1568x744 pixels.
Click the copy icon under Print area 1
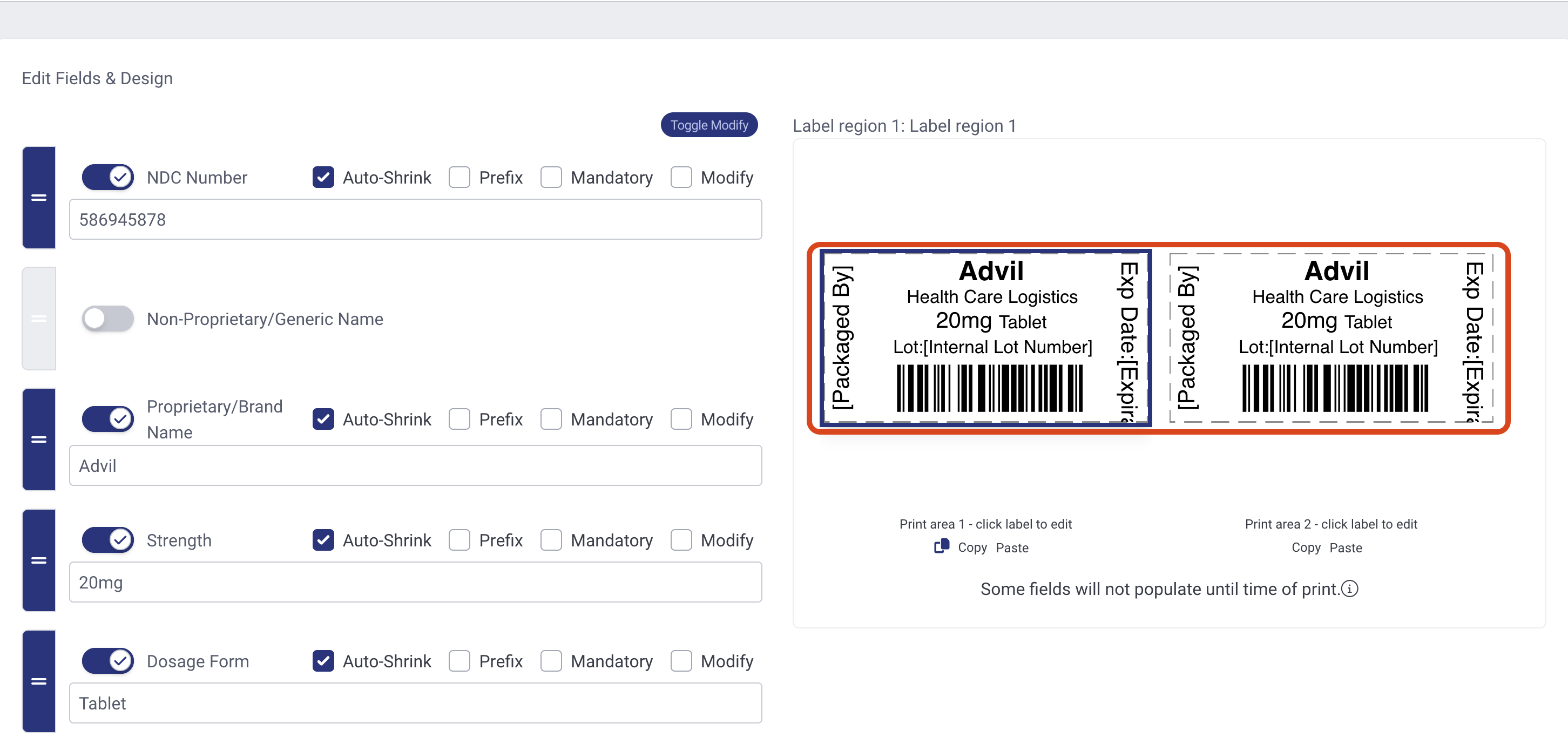942,546
